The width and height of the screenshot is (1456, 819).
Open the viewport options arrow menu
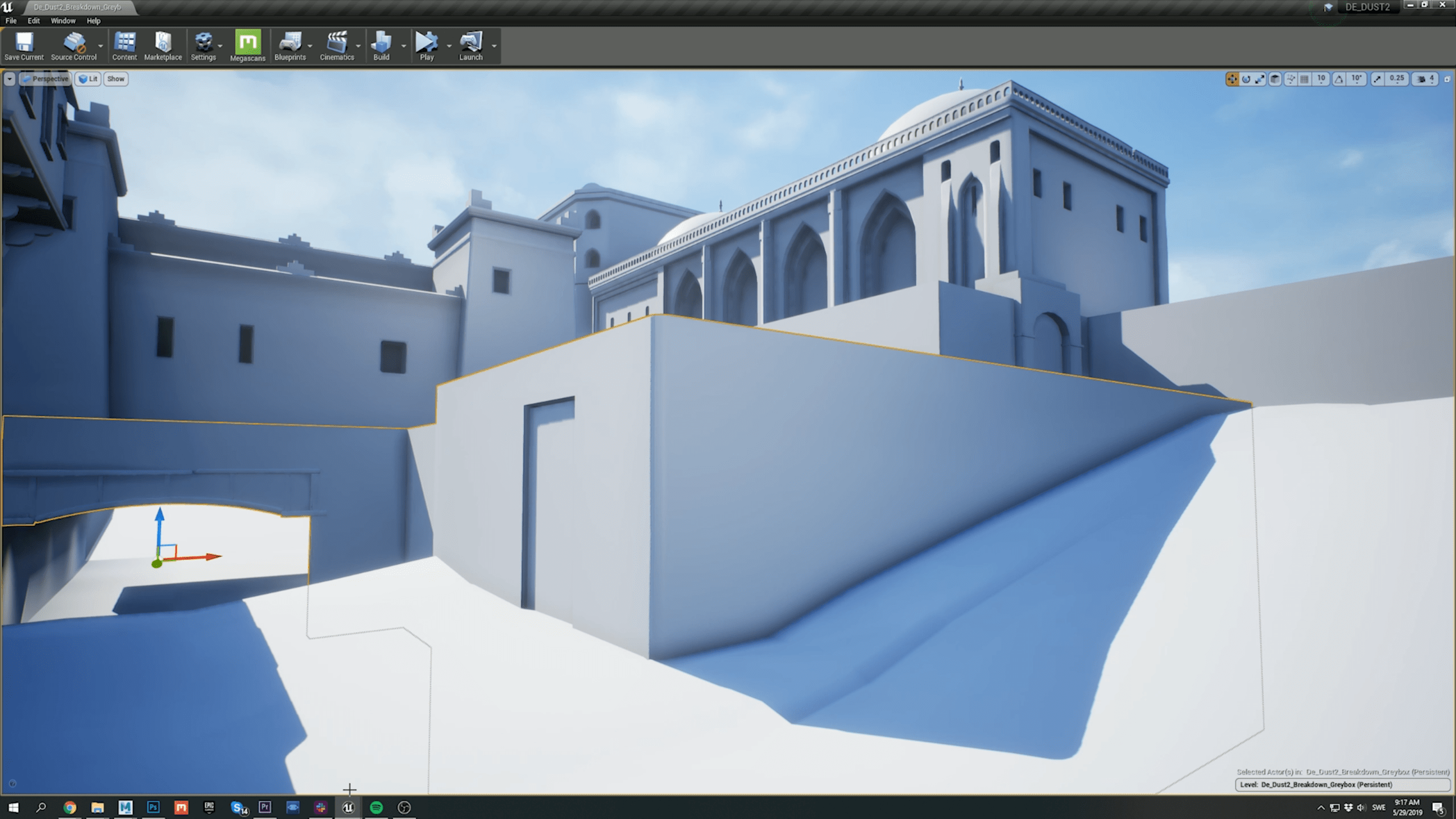point(10,79)
